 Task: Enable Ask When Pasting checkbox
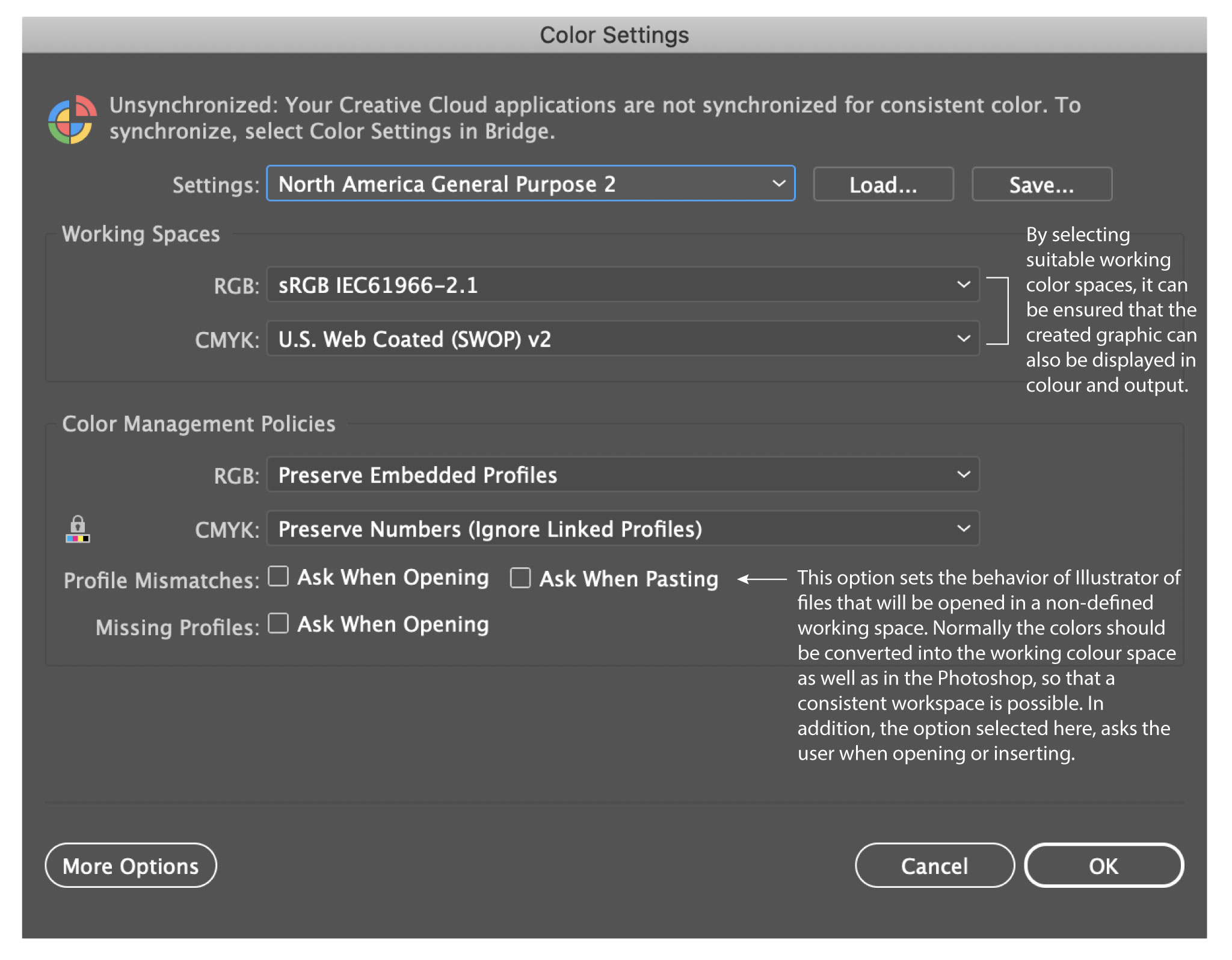pyautogui.click(x=520, y=577)
